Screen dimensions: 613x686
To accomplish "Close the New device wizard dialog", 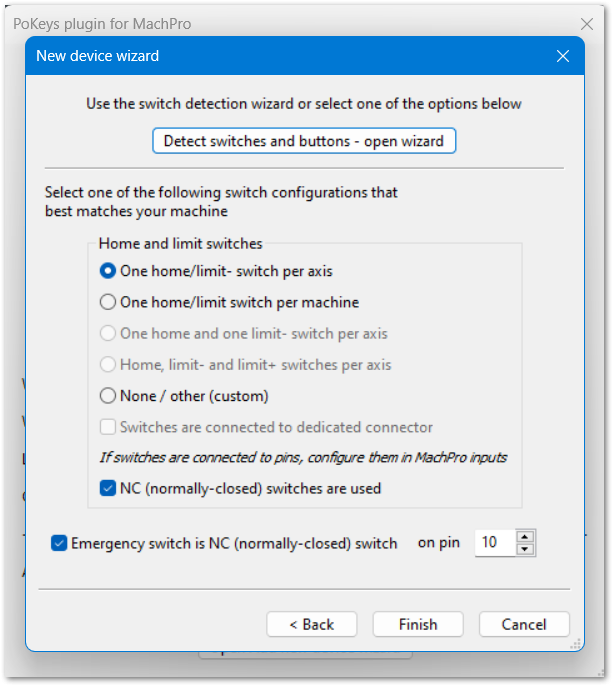I will [x=563, y=56].
